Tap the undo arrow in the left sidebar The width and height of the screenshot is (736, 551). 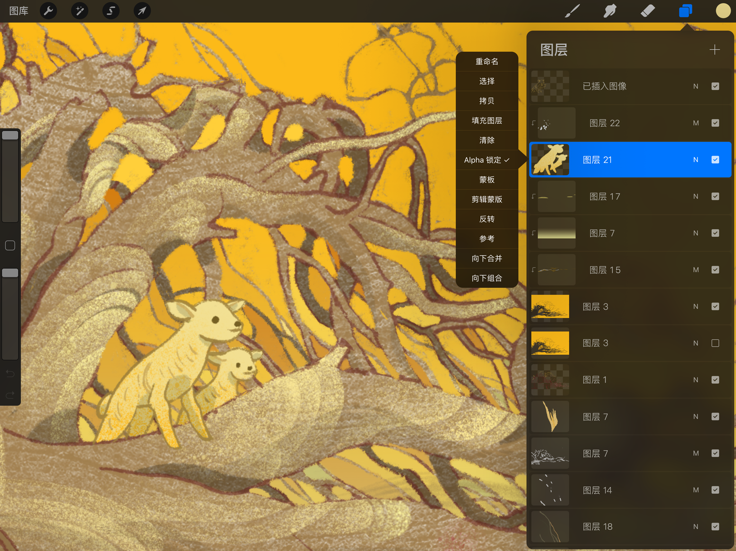tap(10, 374)
